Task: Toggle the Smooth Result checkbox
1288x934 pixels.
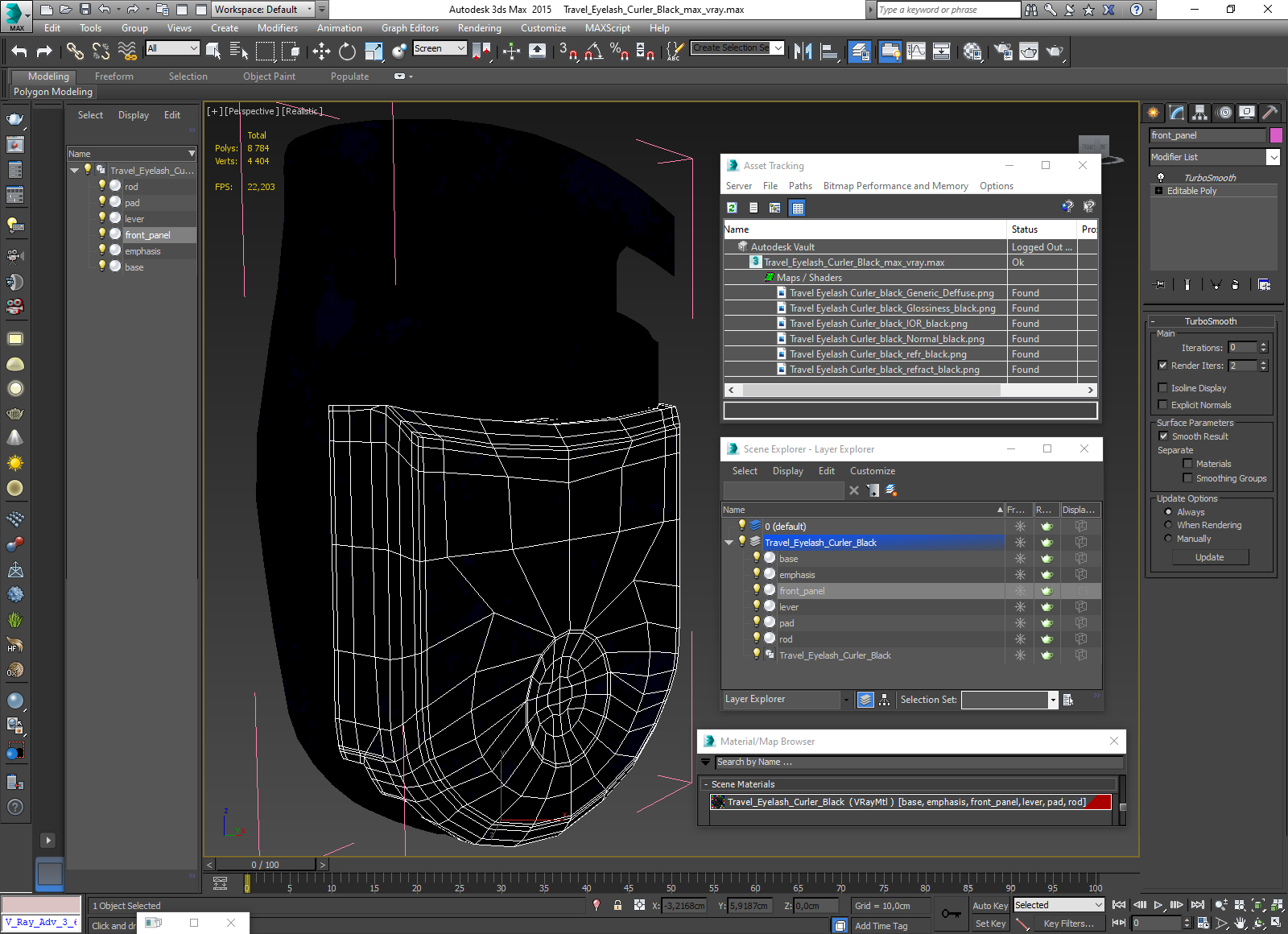Action: (x=1163, y=436)
